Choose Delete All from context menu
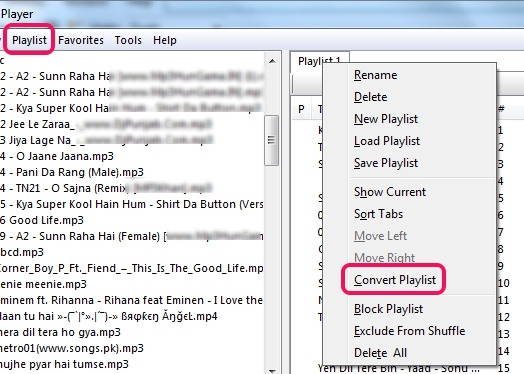524x374 pixels. pyautogui.click(x=380, y=353)
